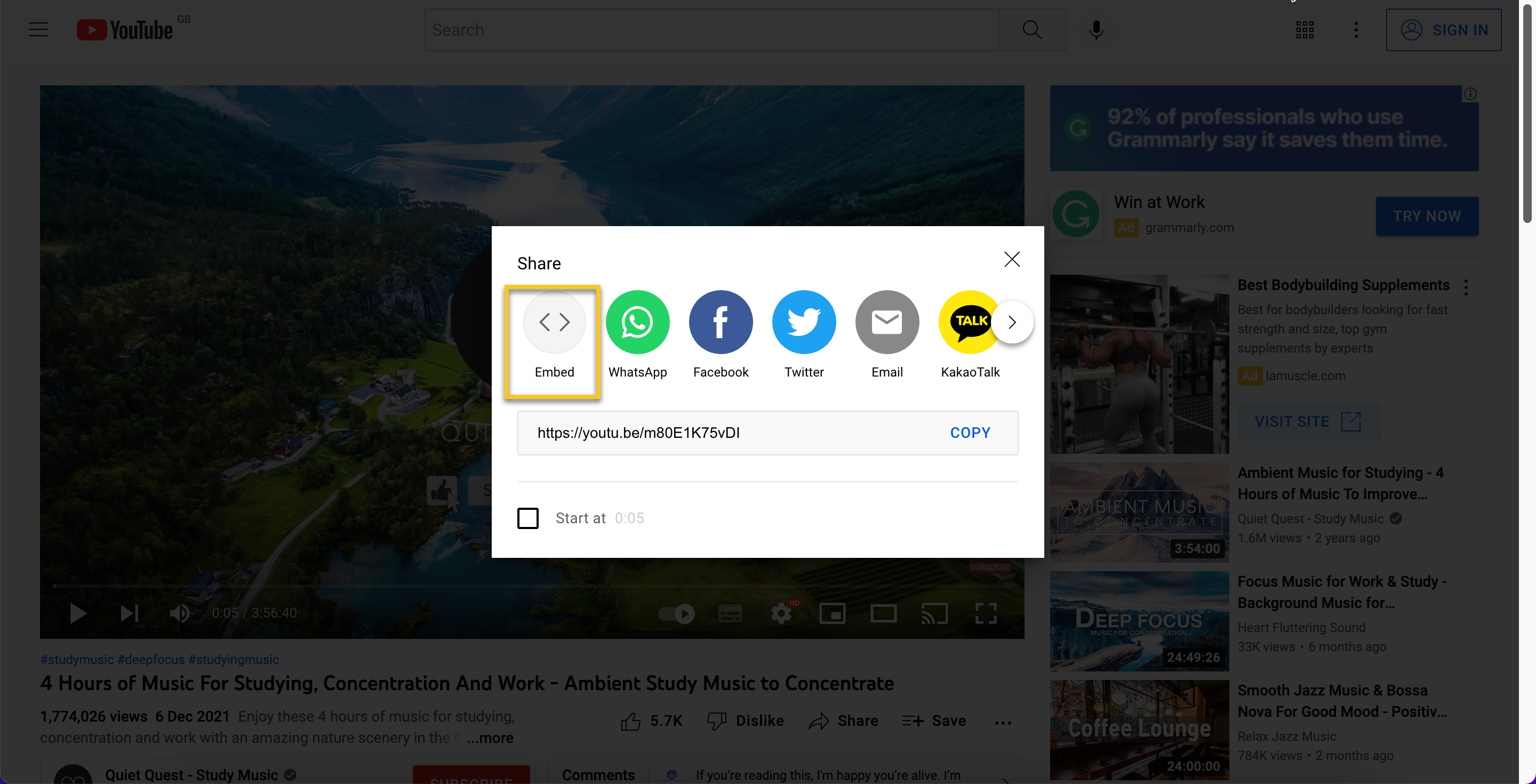Open Quiet Quest - Study Music channel
The width and height of the screenshot is (1536, 784).
pos(191,774)
